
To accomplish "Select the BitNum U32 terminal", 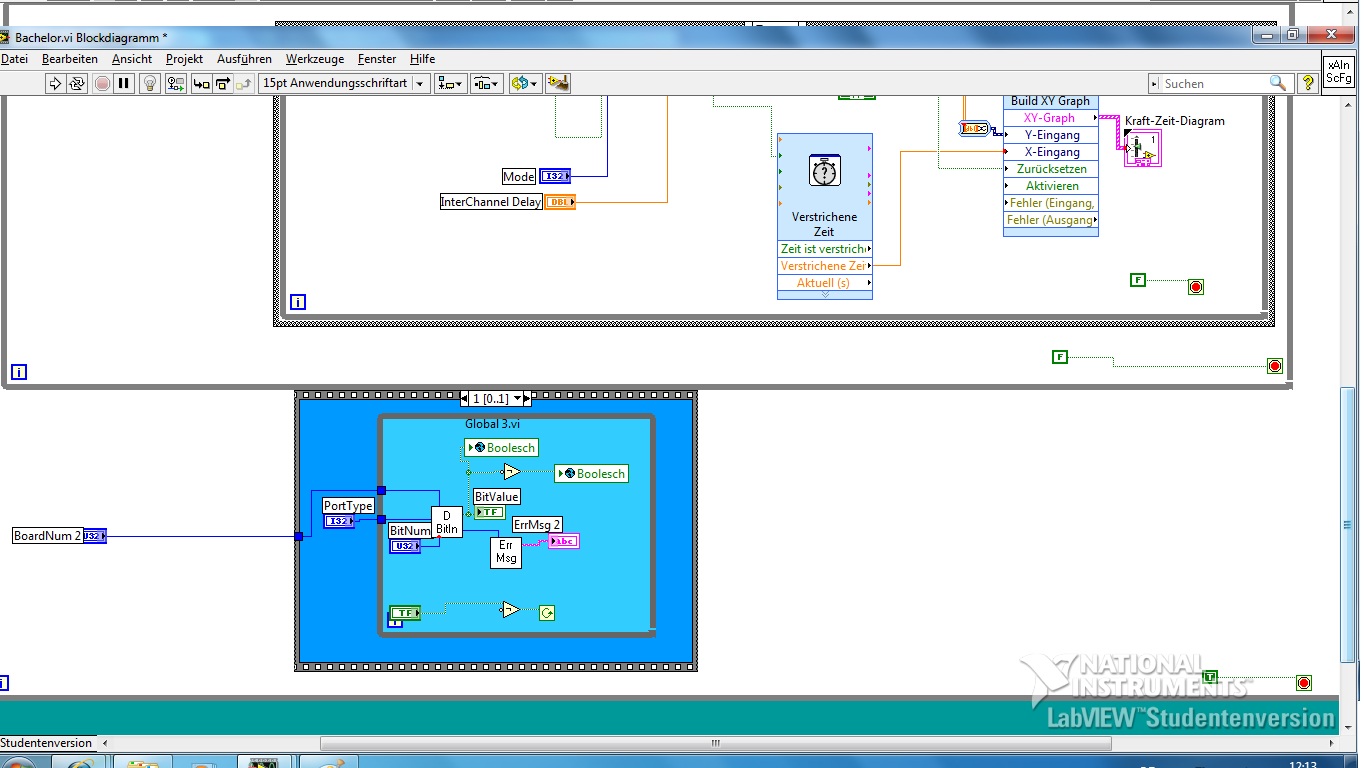I will (405, 546).
